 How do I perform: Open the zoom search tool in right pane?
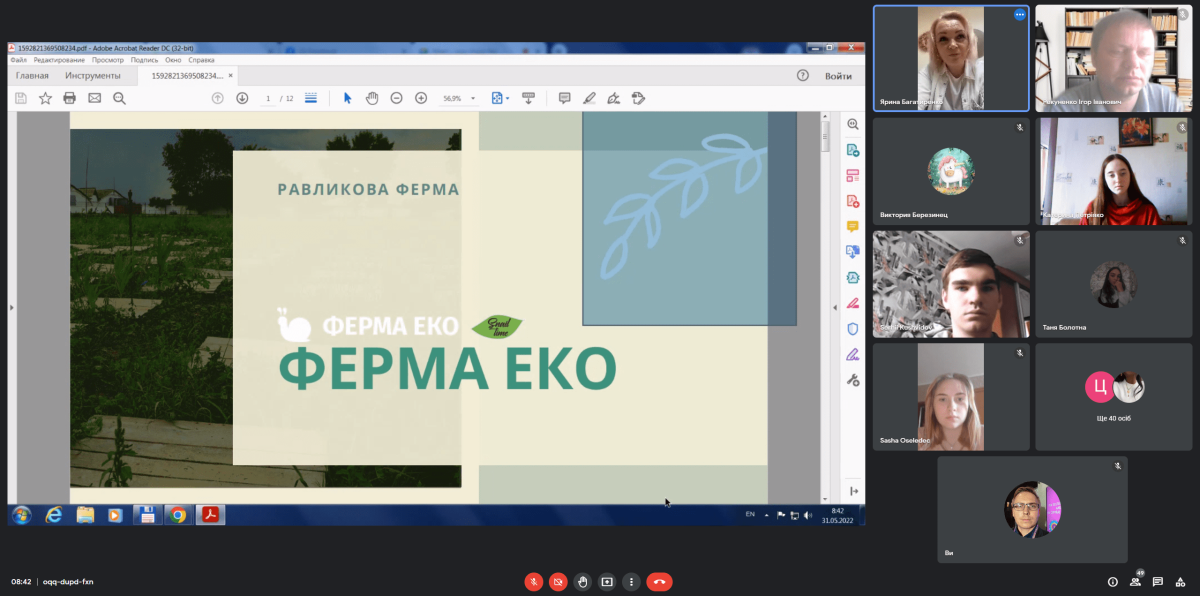[853, 124]
